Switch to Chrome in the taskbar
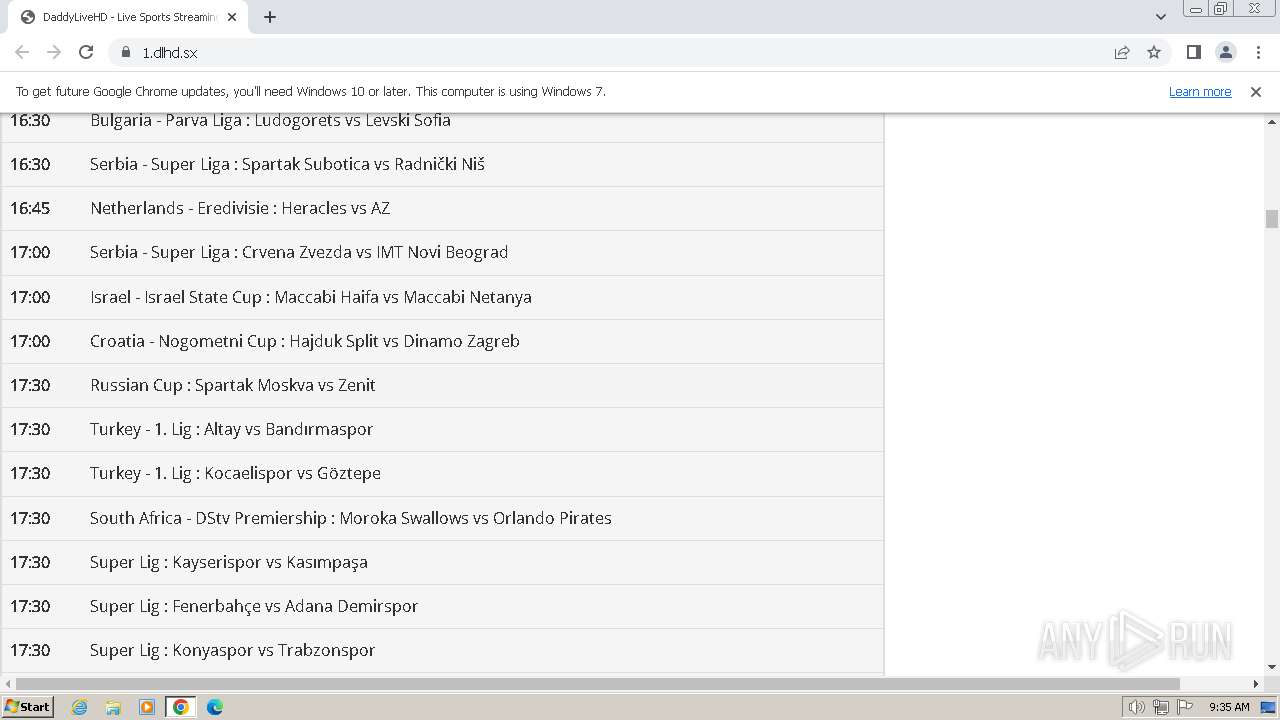The image size is (1280, 720). coord(181,707)
